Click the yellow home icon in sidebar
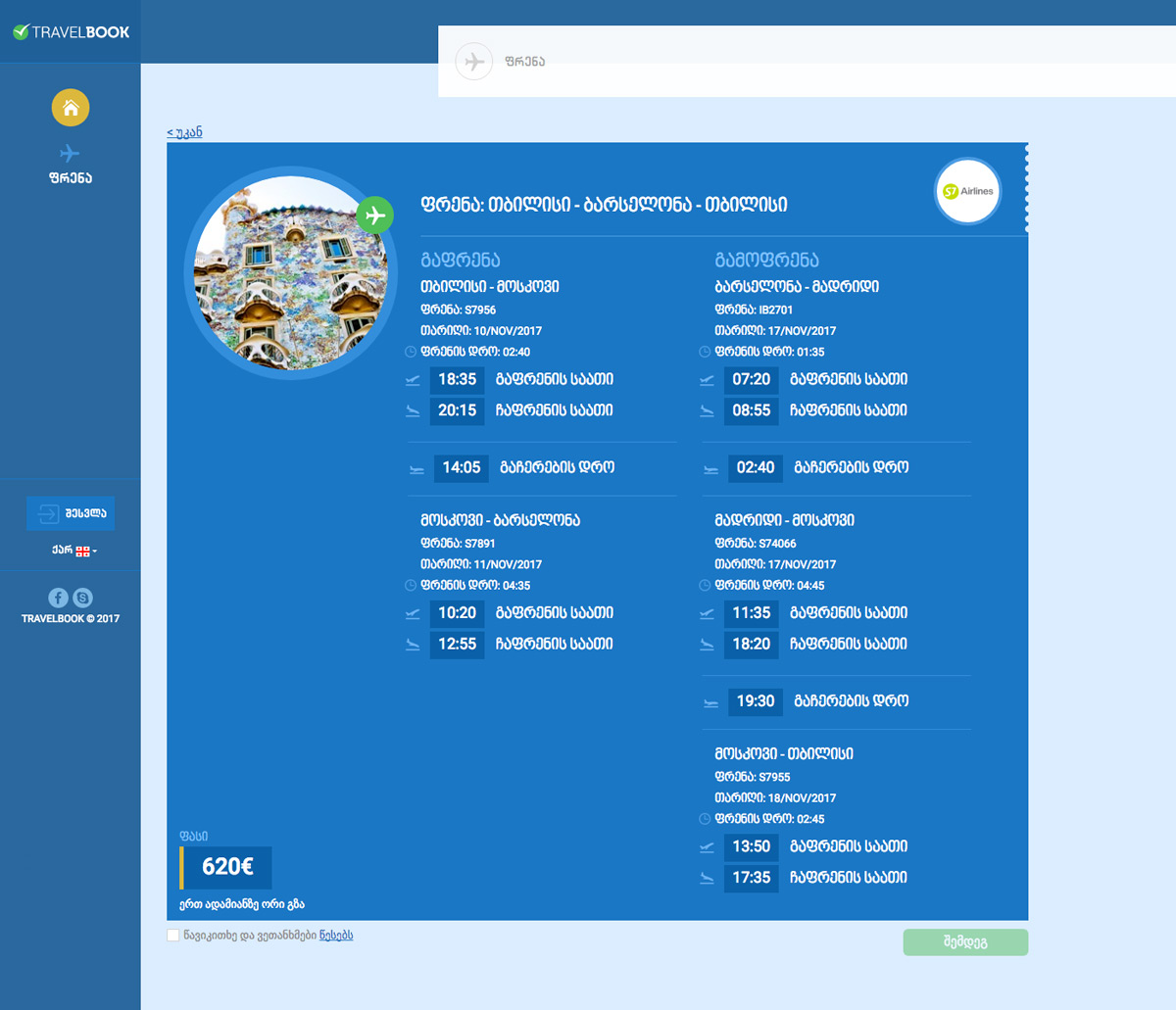The width and height of the screenshot is (1176, 1010). pos(71,108)
